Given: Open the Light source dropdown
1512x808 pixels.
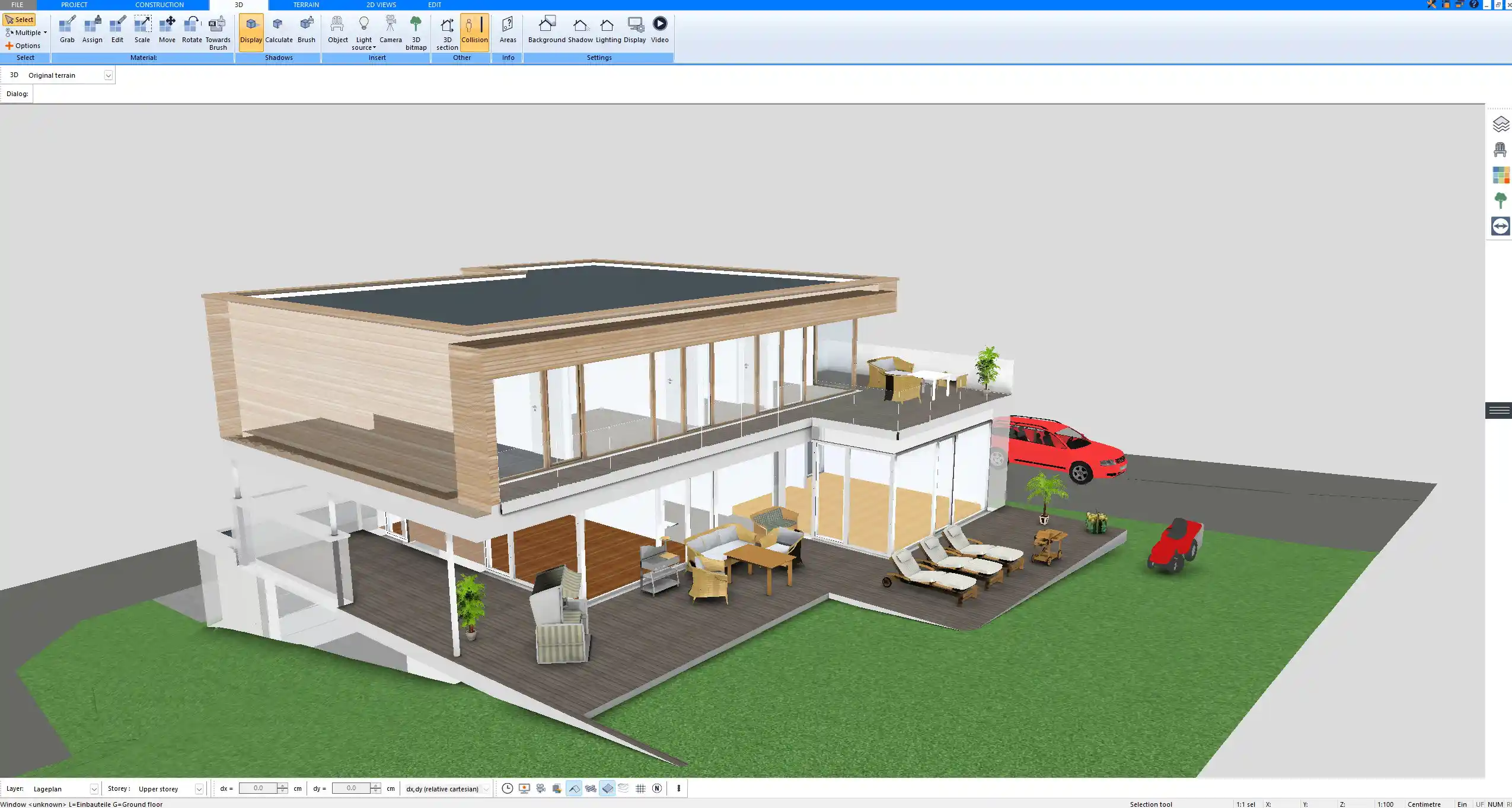Looking at the screenshot, I should [363, 33].
